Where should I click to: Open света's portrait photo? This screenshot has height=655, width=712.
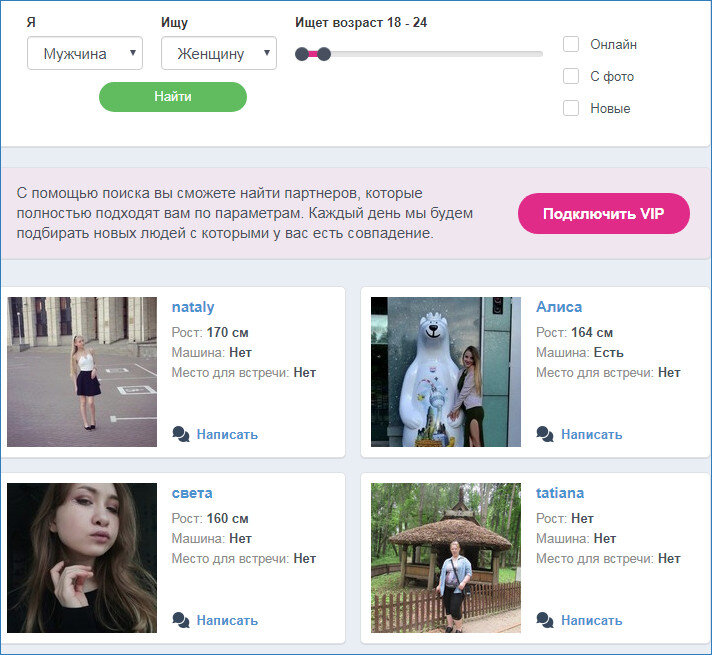[x=82, y=558]
